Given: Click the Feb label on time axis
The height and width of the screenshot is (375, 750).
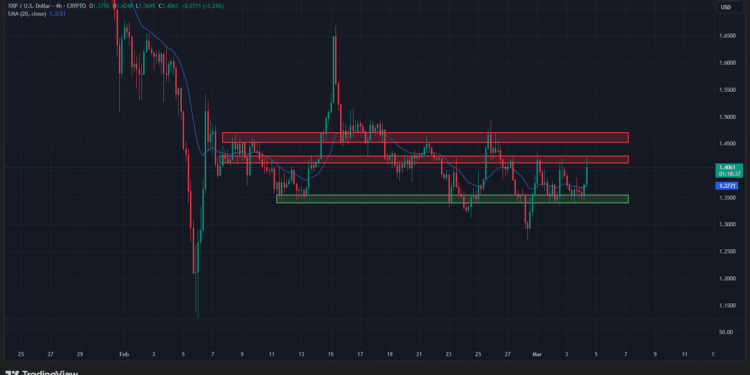Looking at the screenshot, I should [124, 354].
